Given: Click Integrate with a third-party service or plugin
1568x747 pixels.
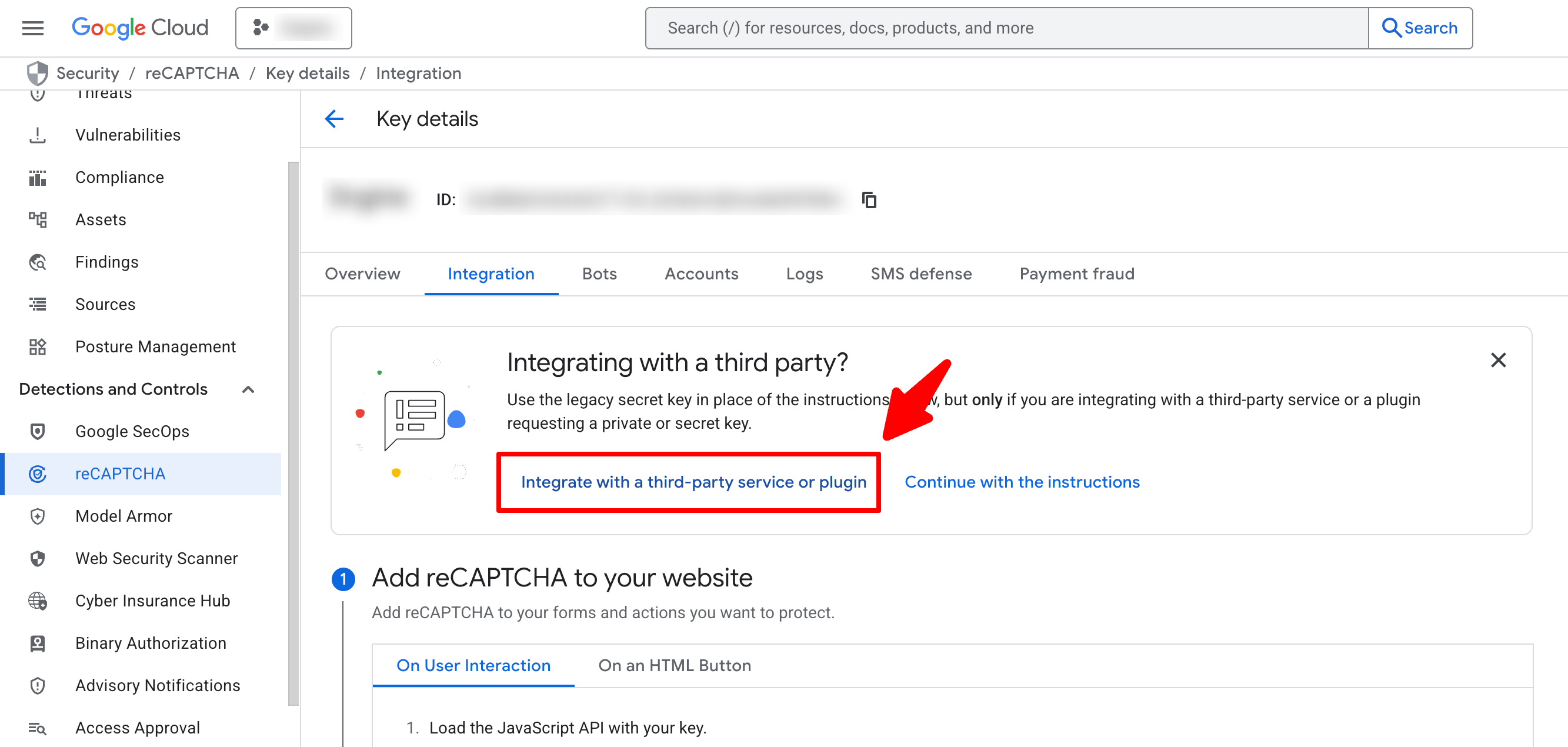Looking at the screenshot, I should (x=693, y=482).
